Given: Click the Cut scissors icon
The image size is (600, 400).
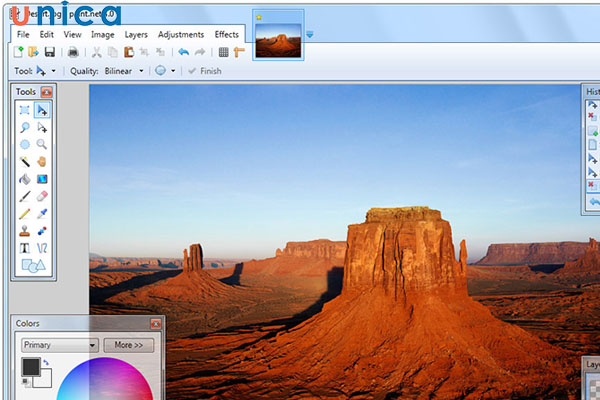Looking at the screenshot, I should point(96,52).
